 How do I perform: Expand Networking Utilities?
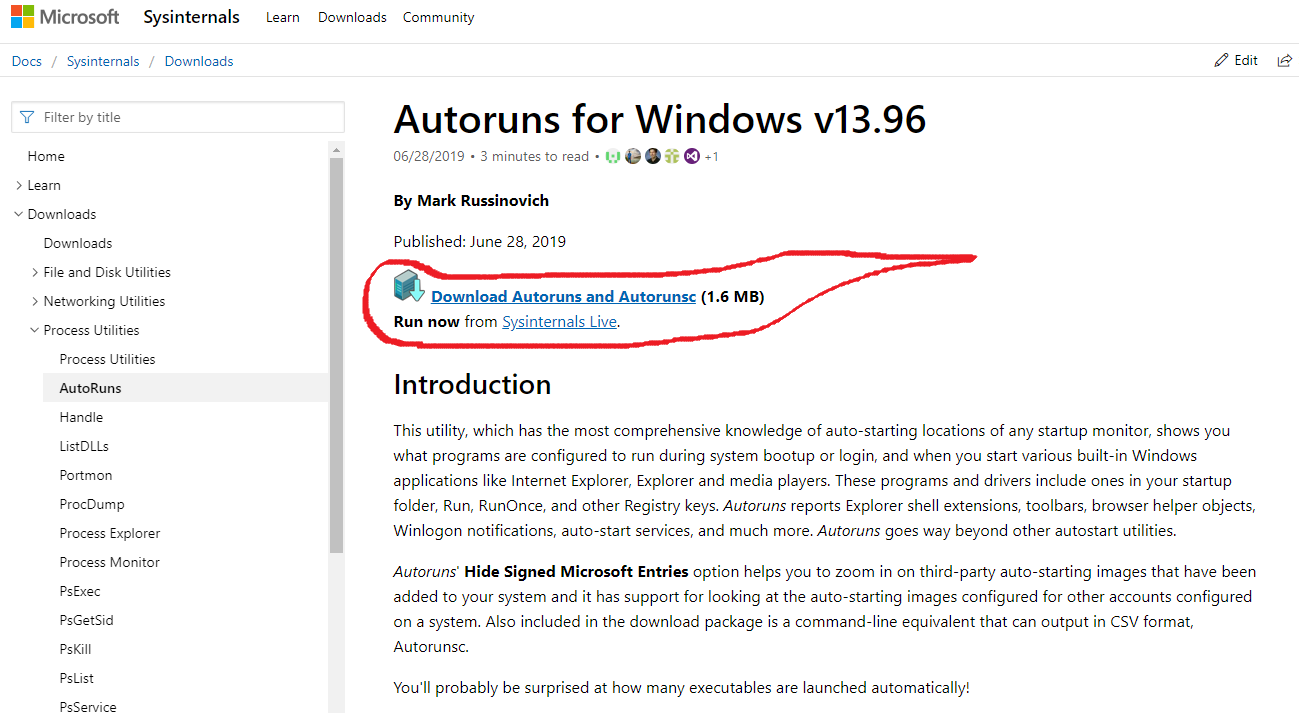(x=35, y=301)
